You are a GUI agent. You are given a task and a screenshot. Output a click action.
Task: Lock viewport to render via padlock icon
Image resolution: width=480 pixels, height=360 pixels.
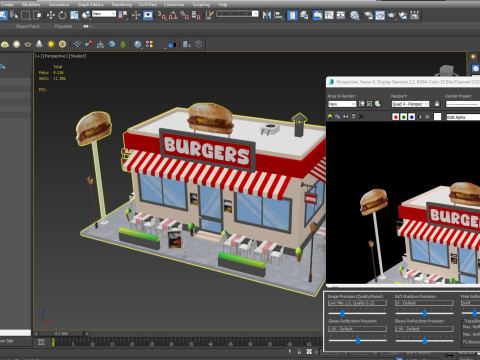coord(437,104)
